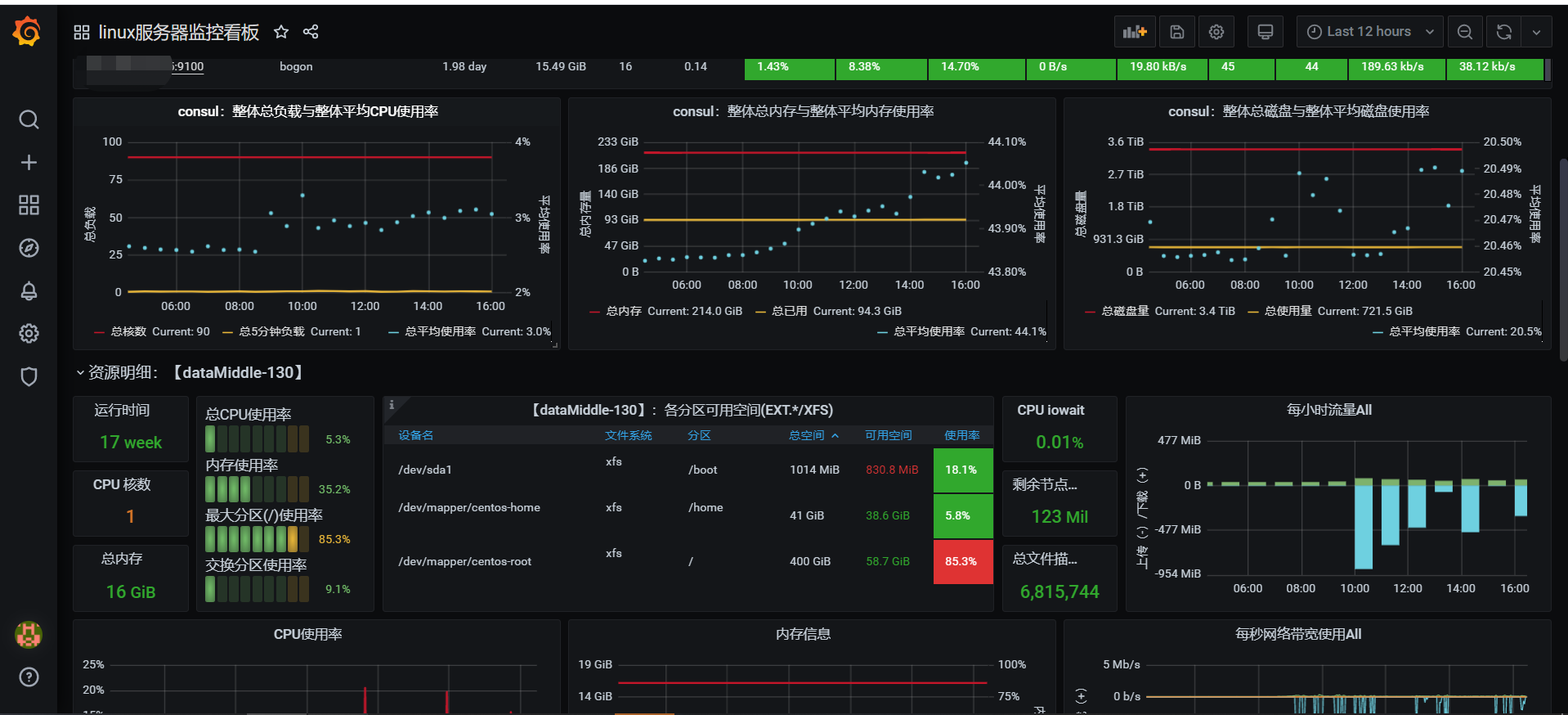1568x715 pixels.
Task: Sort by the 总空间 column
Action: coord(813,435)
